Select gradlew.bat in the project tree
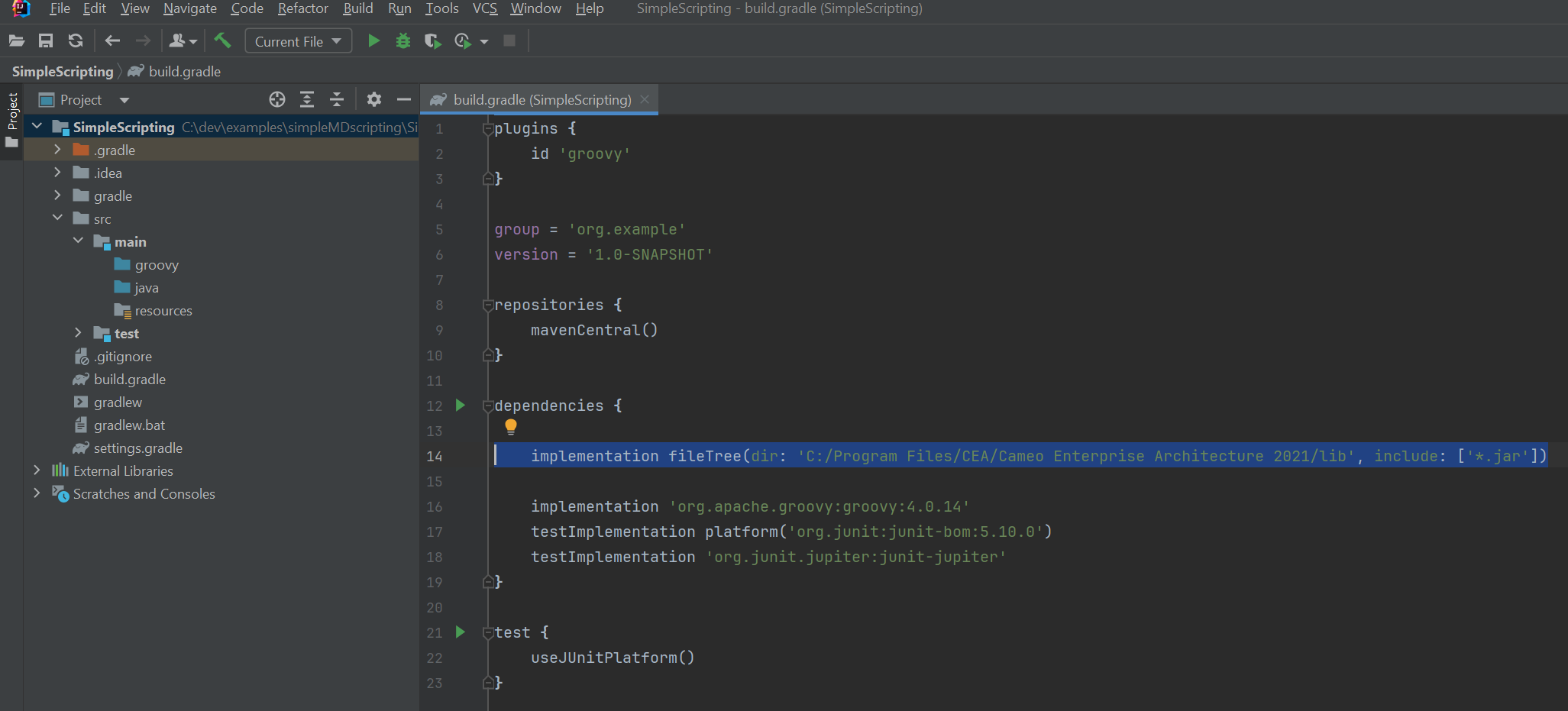Viewport: 1568px width, 711px height. [130, 425]
